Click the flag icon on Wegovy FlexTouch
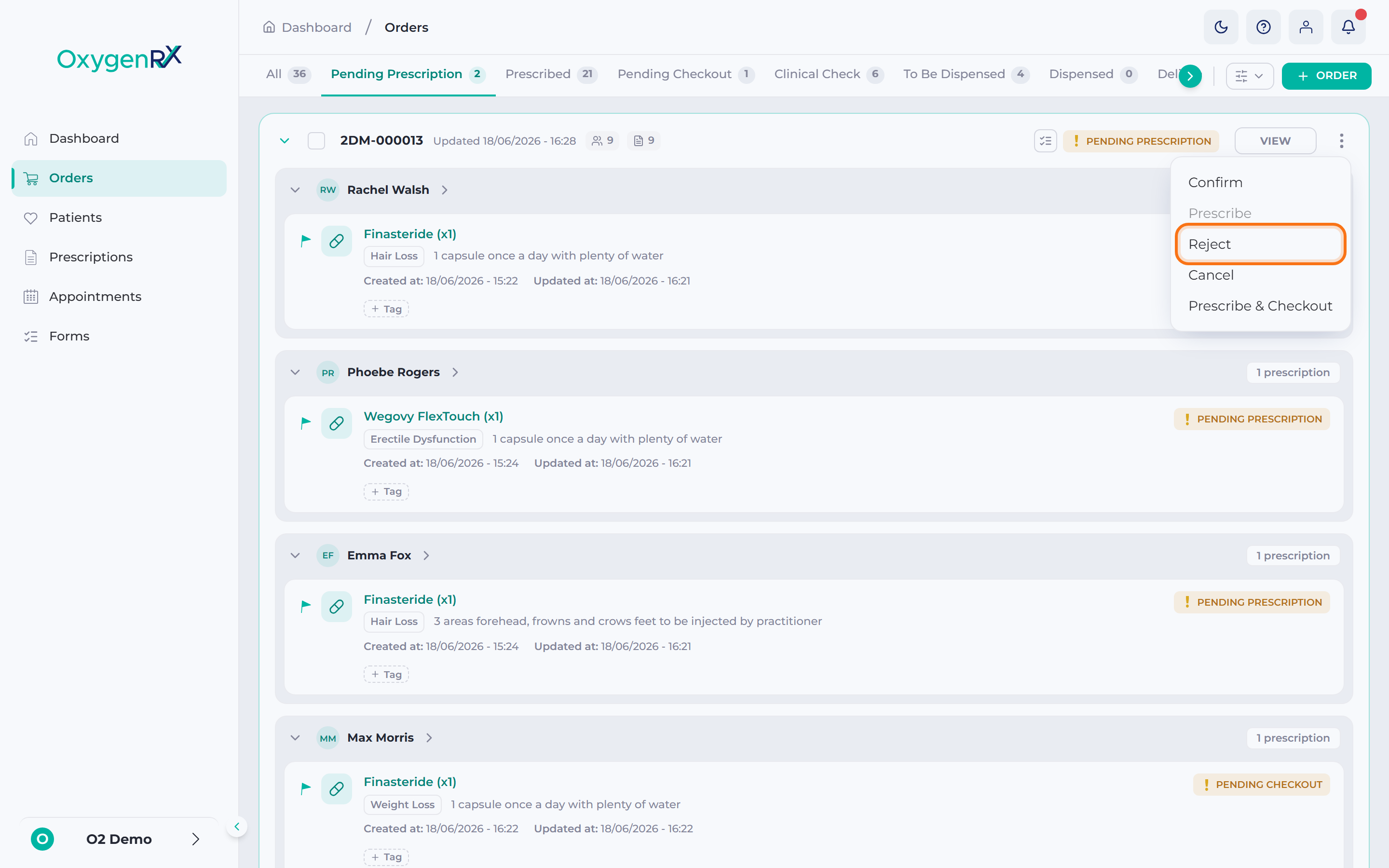Image resolution: width=1389 pixels, height=868 pixels. click(305, 423)
